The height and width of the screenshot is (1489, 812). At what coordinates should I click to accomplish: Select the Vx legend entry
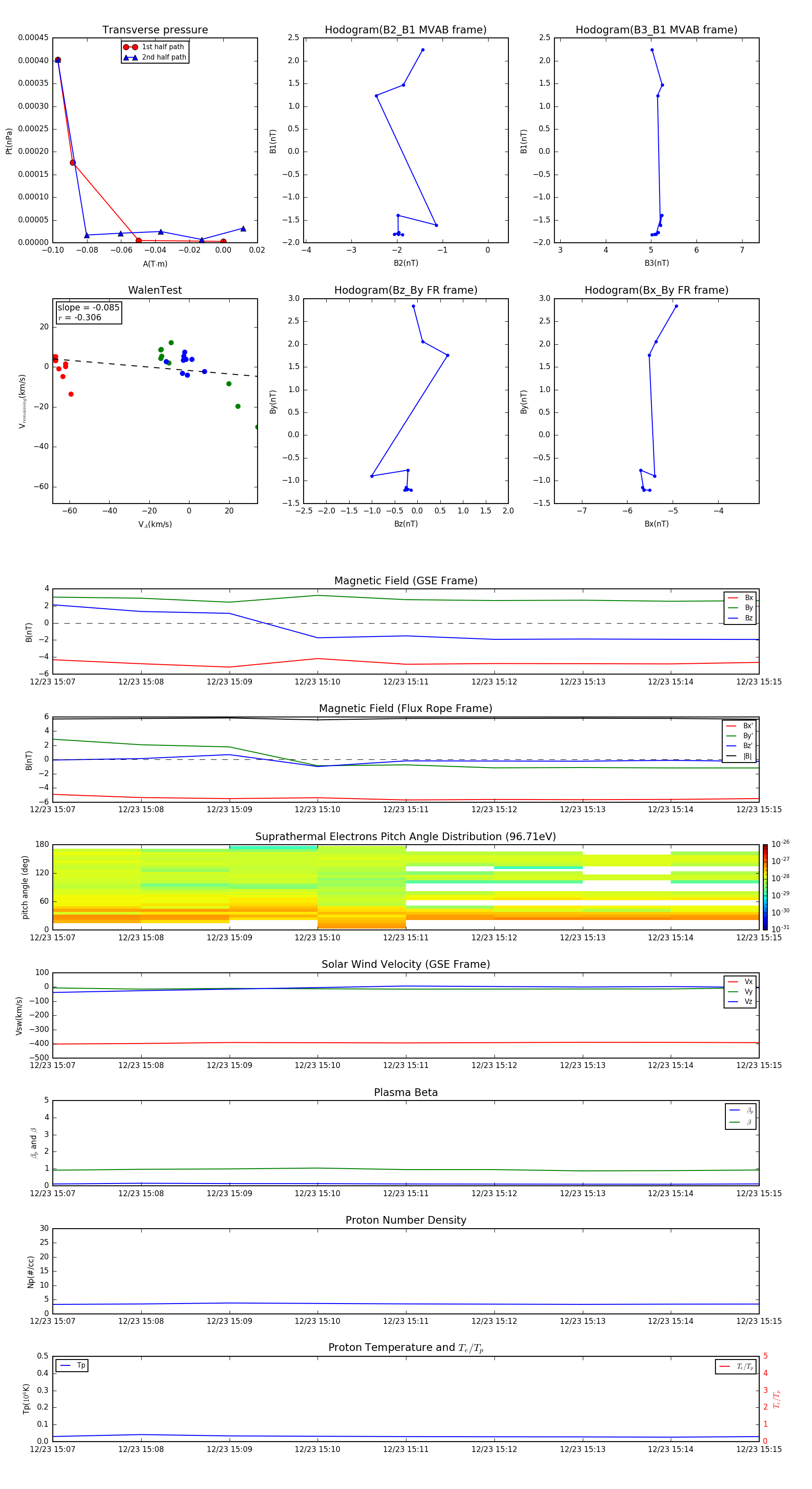740,981
